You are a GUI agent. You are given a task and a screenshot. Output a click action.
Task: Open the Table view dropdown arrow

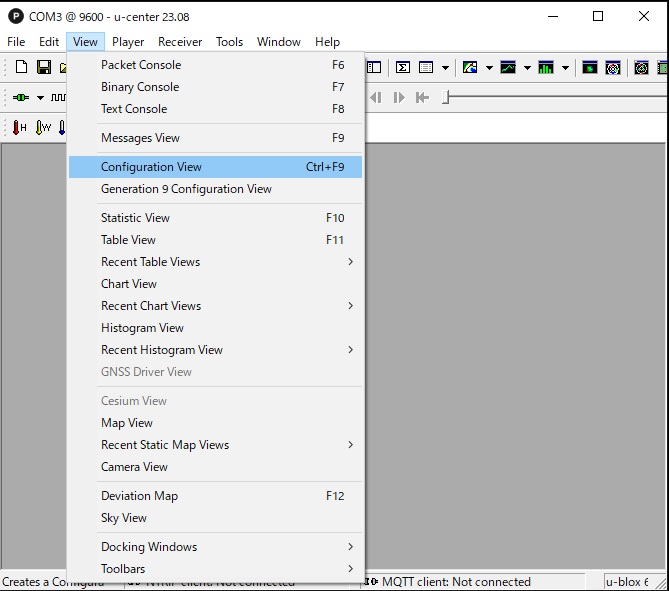tap(445, 67)
